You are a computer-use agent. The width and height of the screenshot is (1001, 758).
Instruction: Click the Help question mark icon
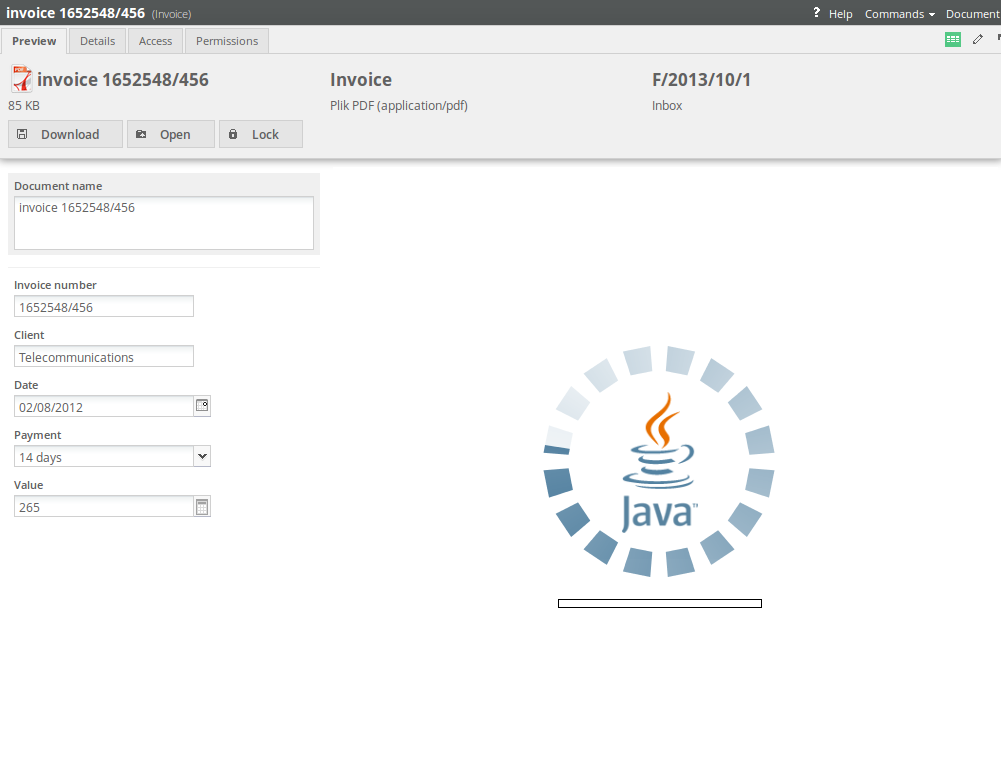(816, 13)
